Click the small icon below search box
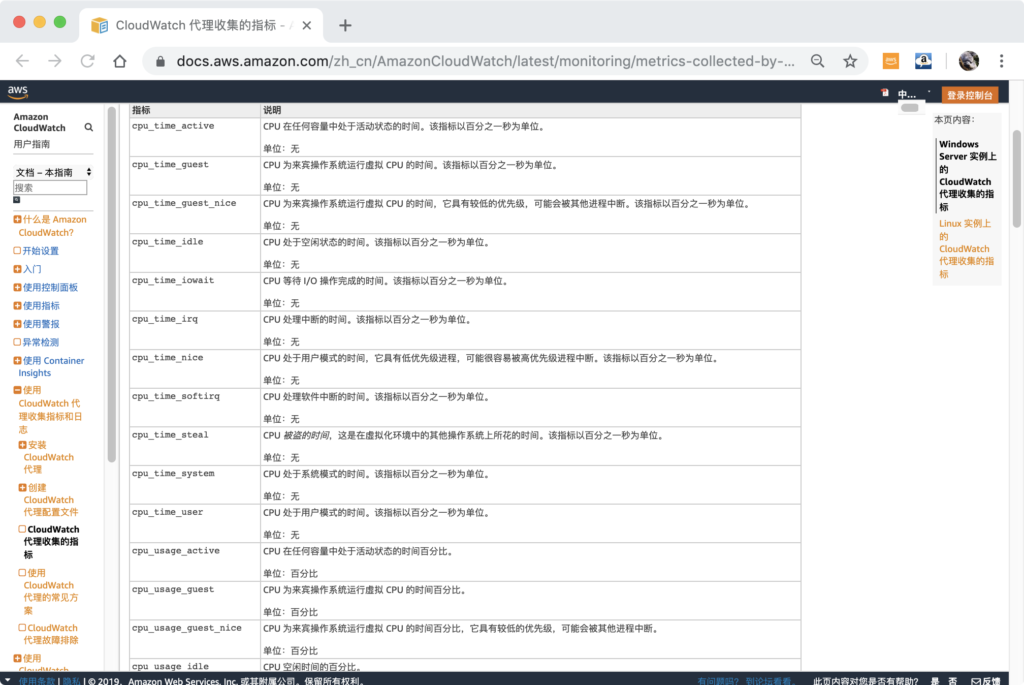This screenshot has width=1024, height=685. [17, 200]
